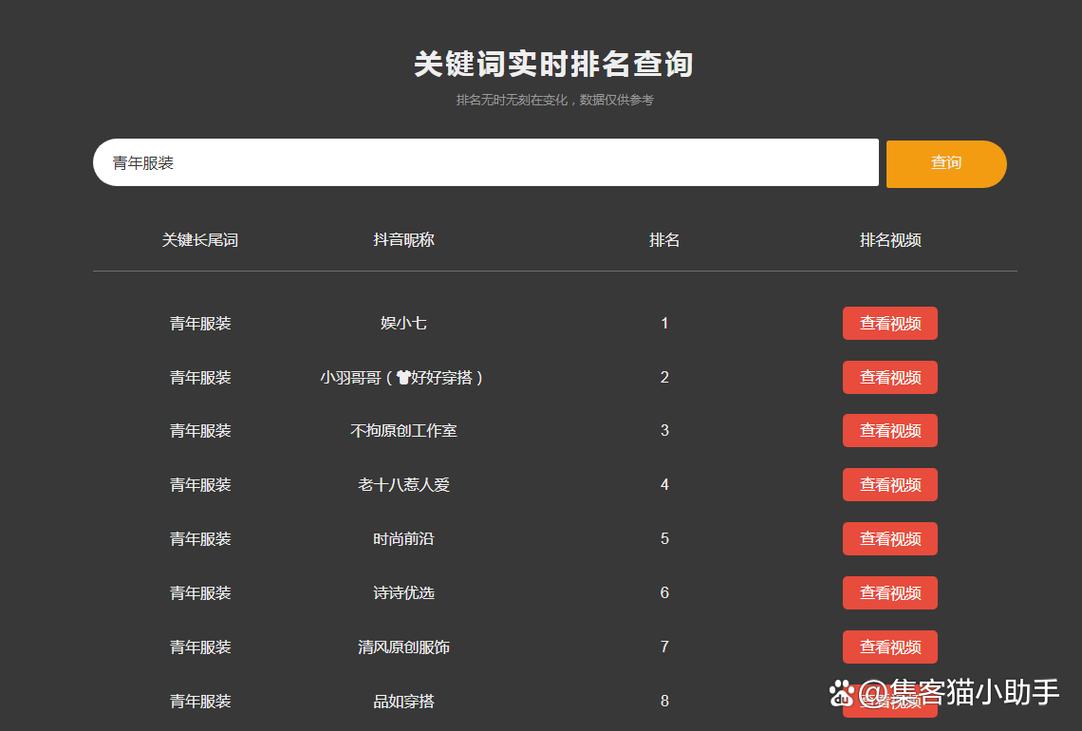The image size is (1082, 731).
Task: Click the orange 查询 button
Action: click(x=946, y=164)
